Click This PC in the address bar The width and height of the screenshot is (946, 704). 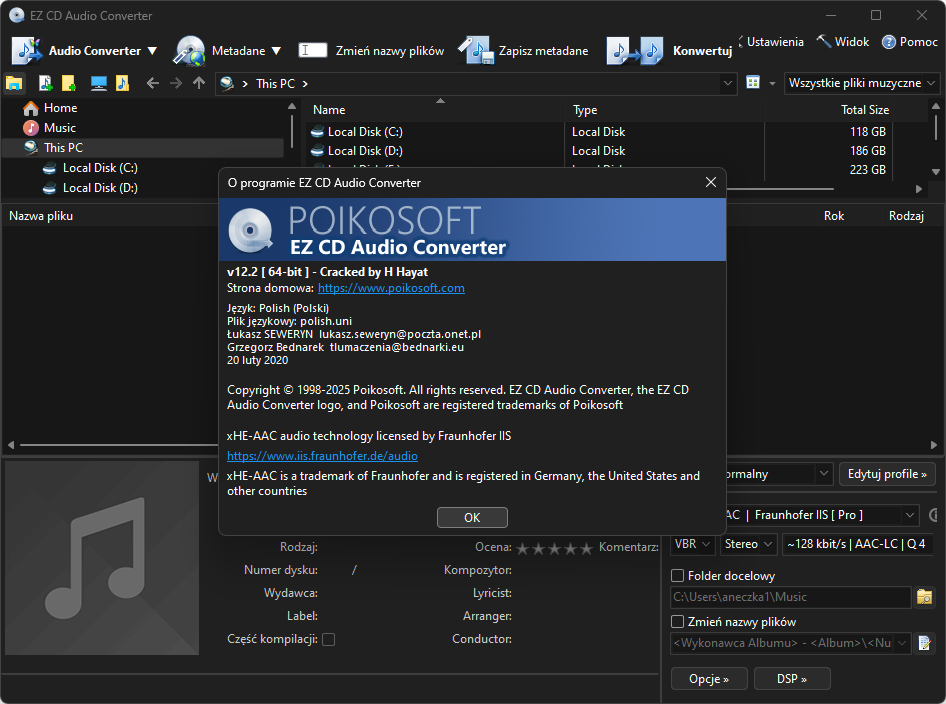pos(275,84)
